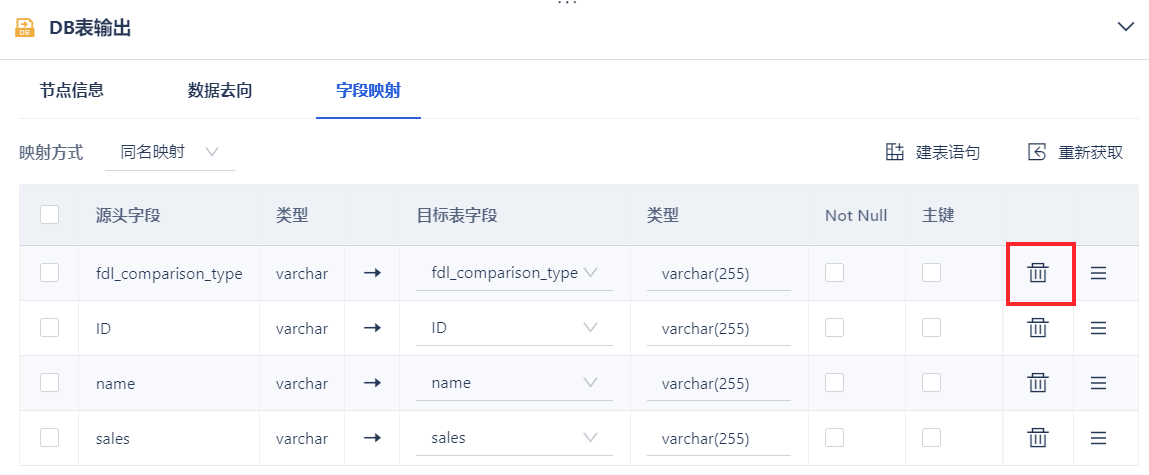Click the reorder handle on sales row
The width and height of the screenshot is (1149, 475).
[x=1098, y=438]
